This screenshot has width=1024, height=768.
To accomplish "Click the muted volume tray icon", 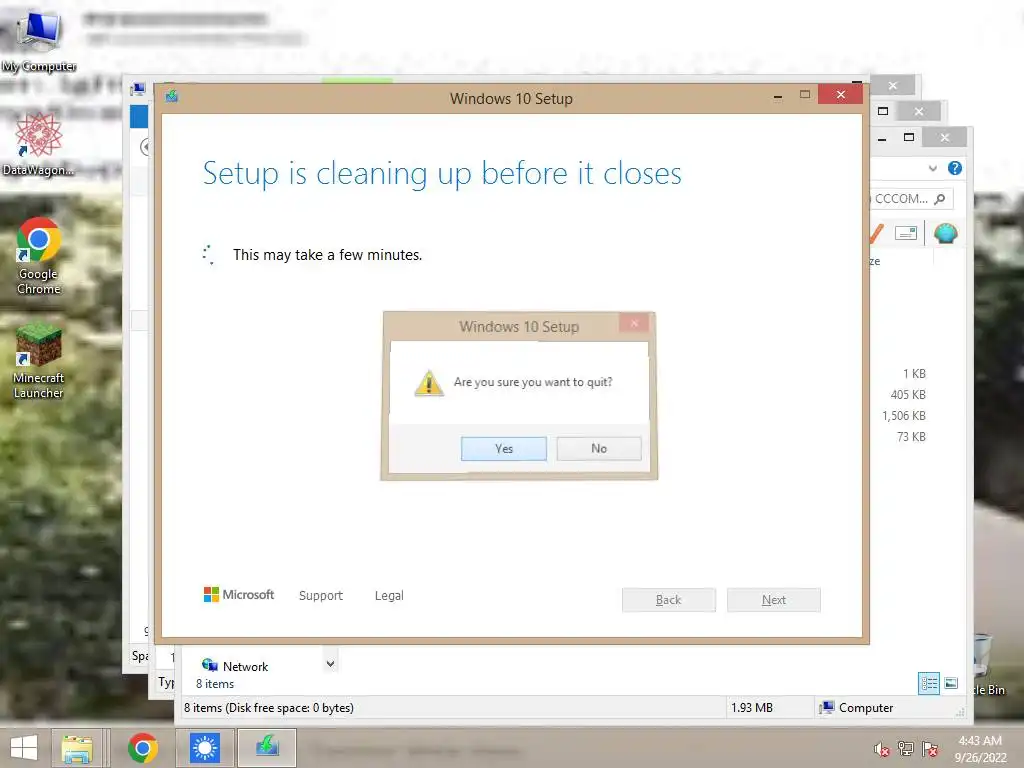I will (x=882, y=749).
